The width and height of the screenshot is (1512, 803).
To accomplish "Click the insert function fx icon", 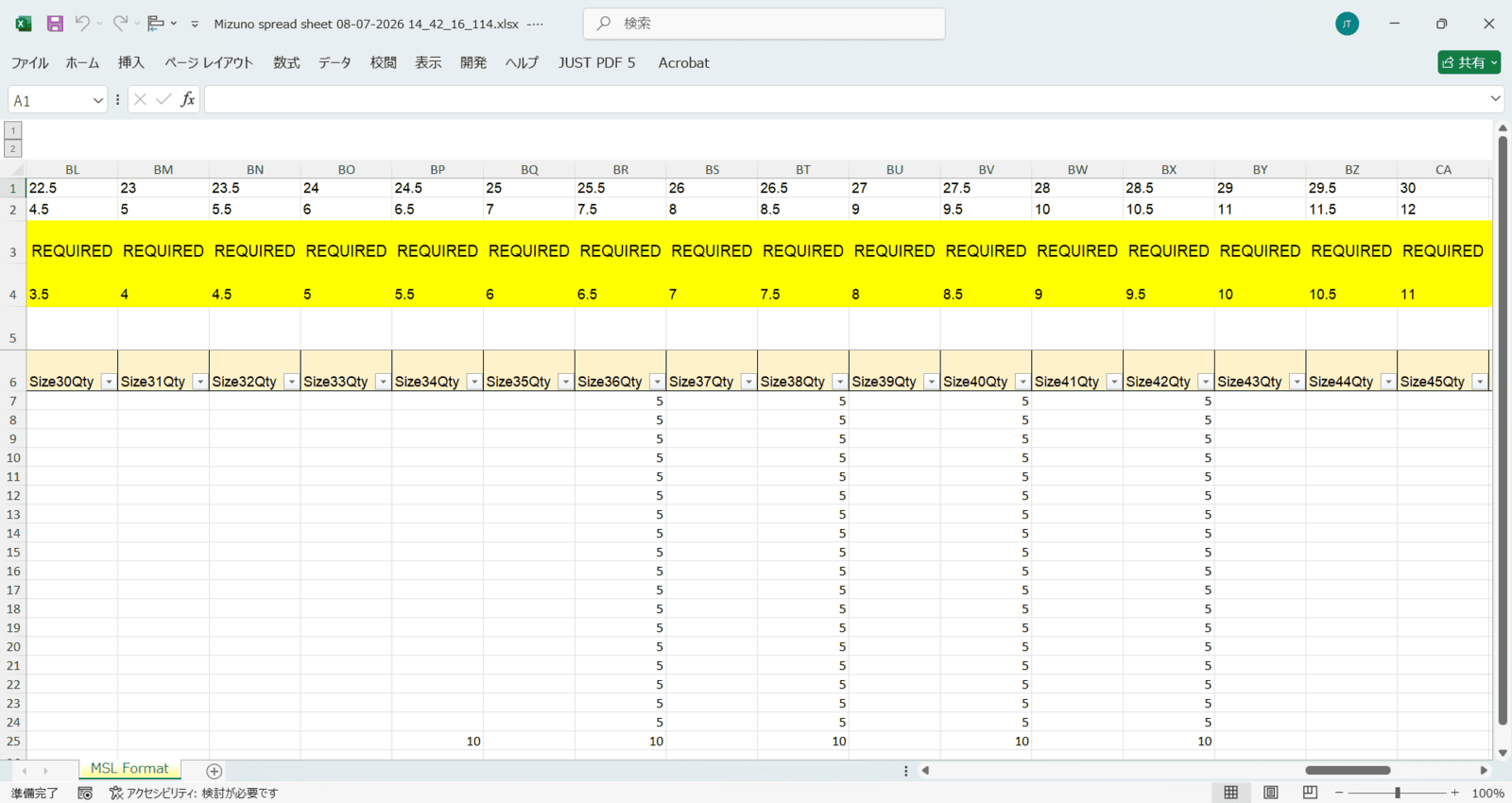I will 187,99.
